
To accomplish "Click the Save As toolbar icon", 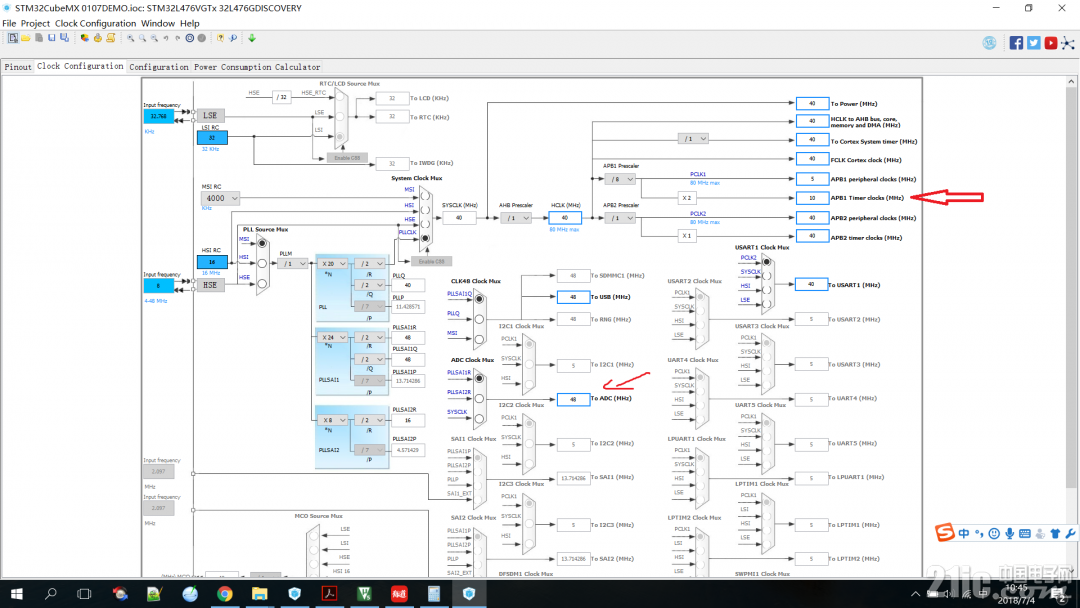I will 64,39.
